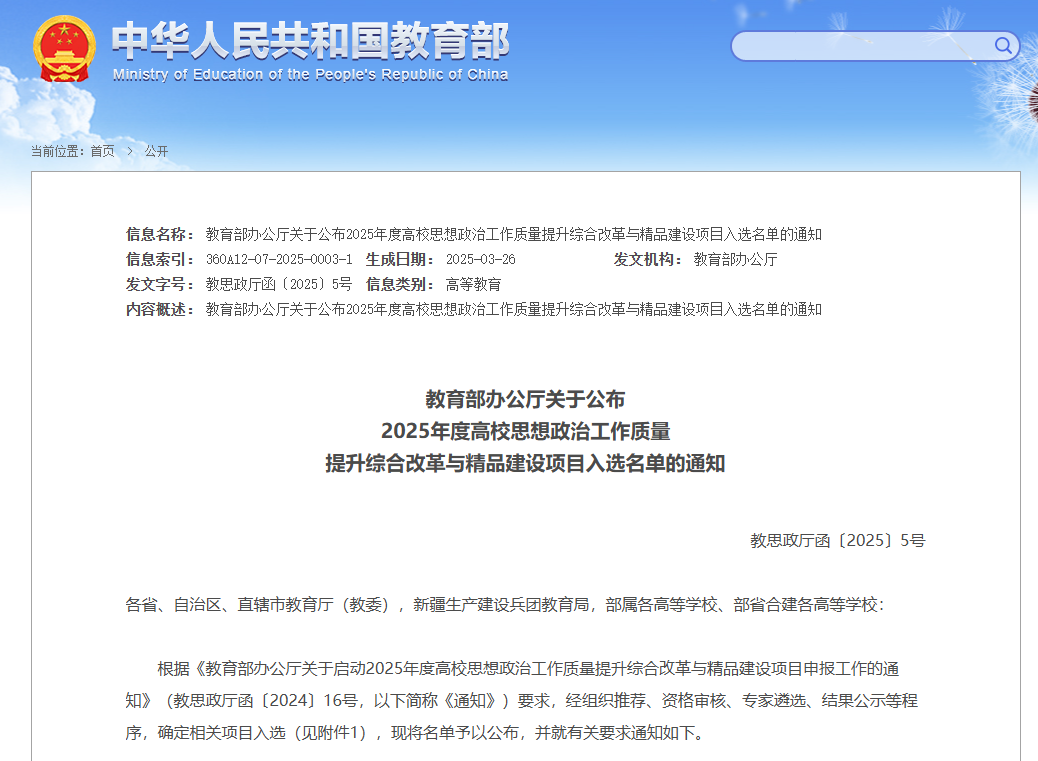Viewport: 1038px width, 761px height.
Task: Click the 中华人民共和国教育部 site title
Action: click(x=310, y=40)
